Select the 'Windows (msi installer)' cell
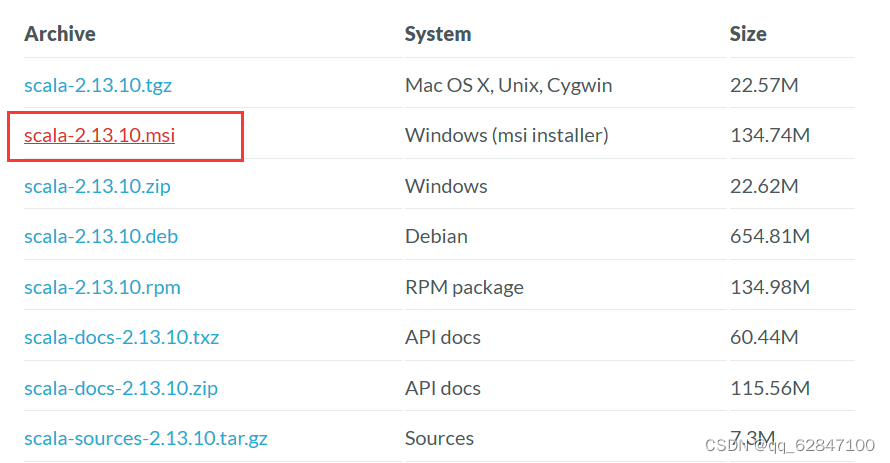This screenshot has height=463, width=890. (x=507, y=135)
